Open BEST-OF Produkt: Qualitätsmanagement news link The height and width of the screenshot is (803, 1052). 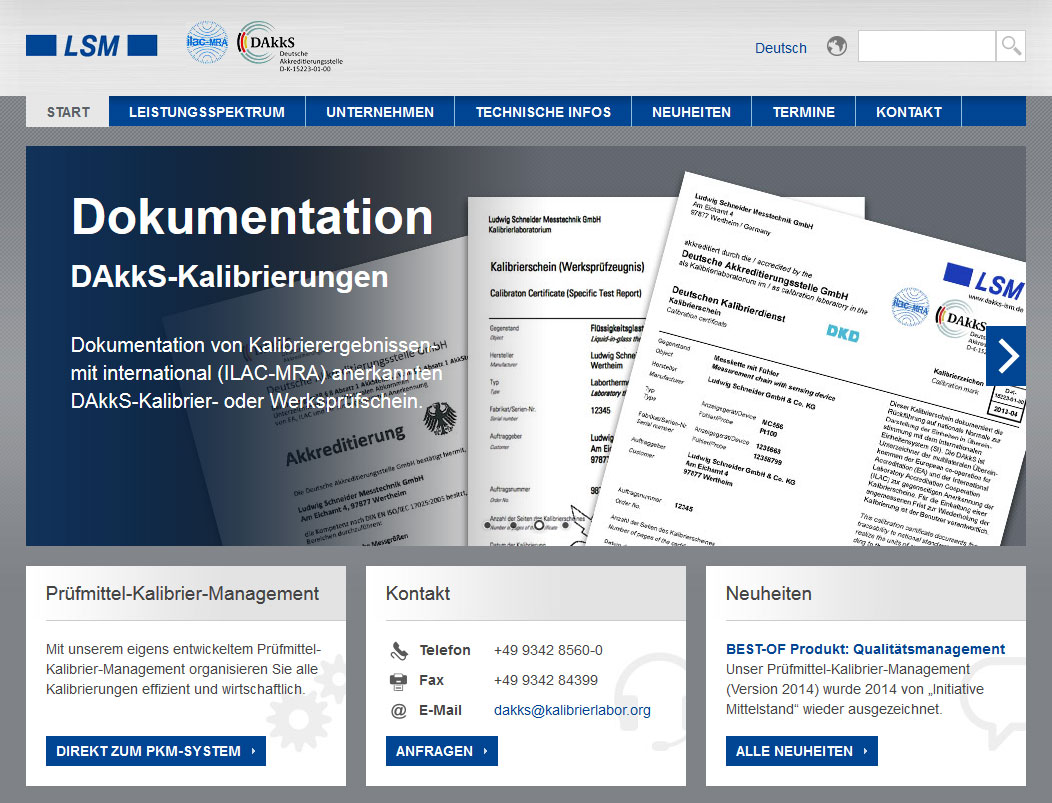(865, 649)
